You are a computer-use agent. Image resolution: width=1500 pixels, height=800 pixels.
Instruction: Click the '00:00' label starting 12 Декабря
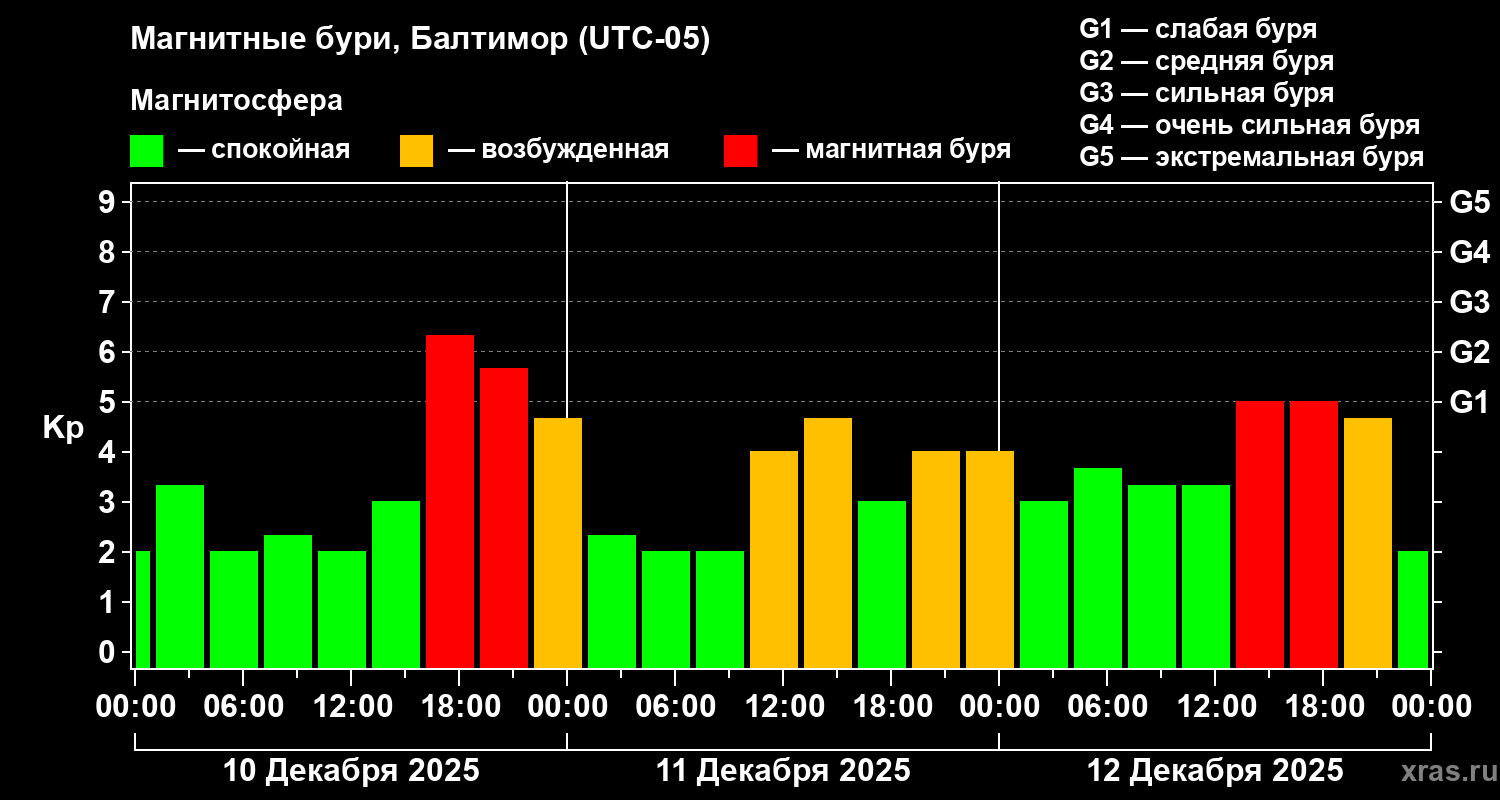point(999,707)
